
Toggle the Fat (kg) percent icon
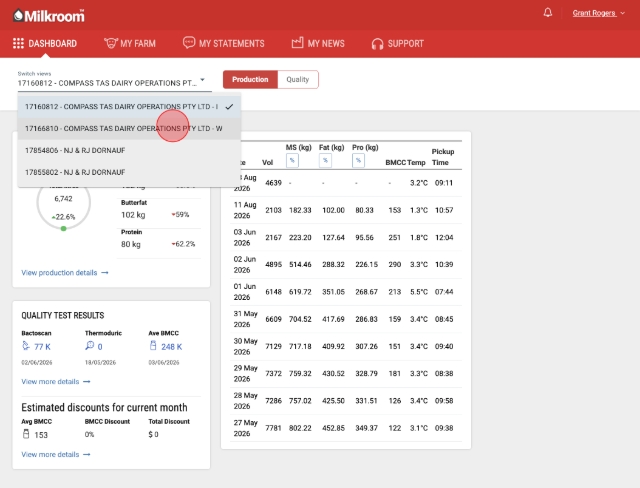click(x=325, y=160)
